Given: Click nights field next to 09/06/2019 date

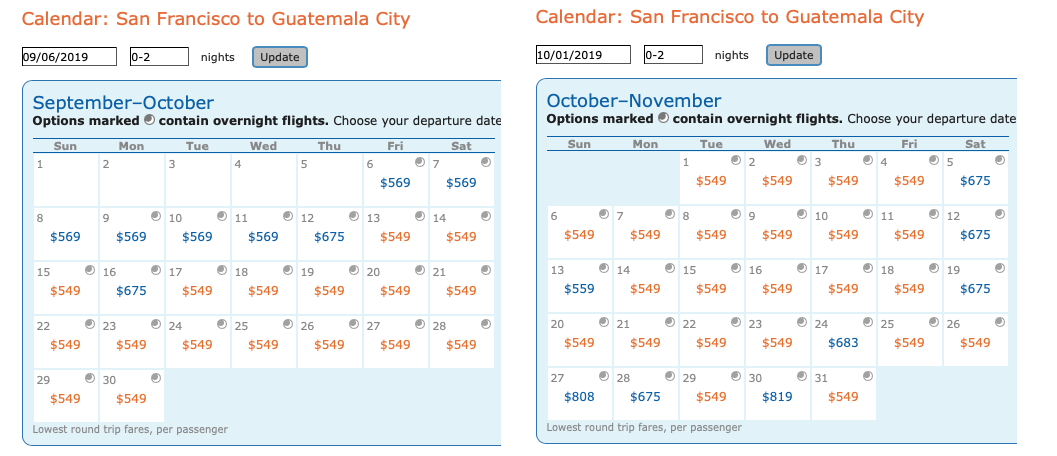Looking at the screenshot, I should point(159,57).
